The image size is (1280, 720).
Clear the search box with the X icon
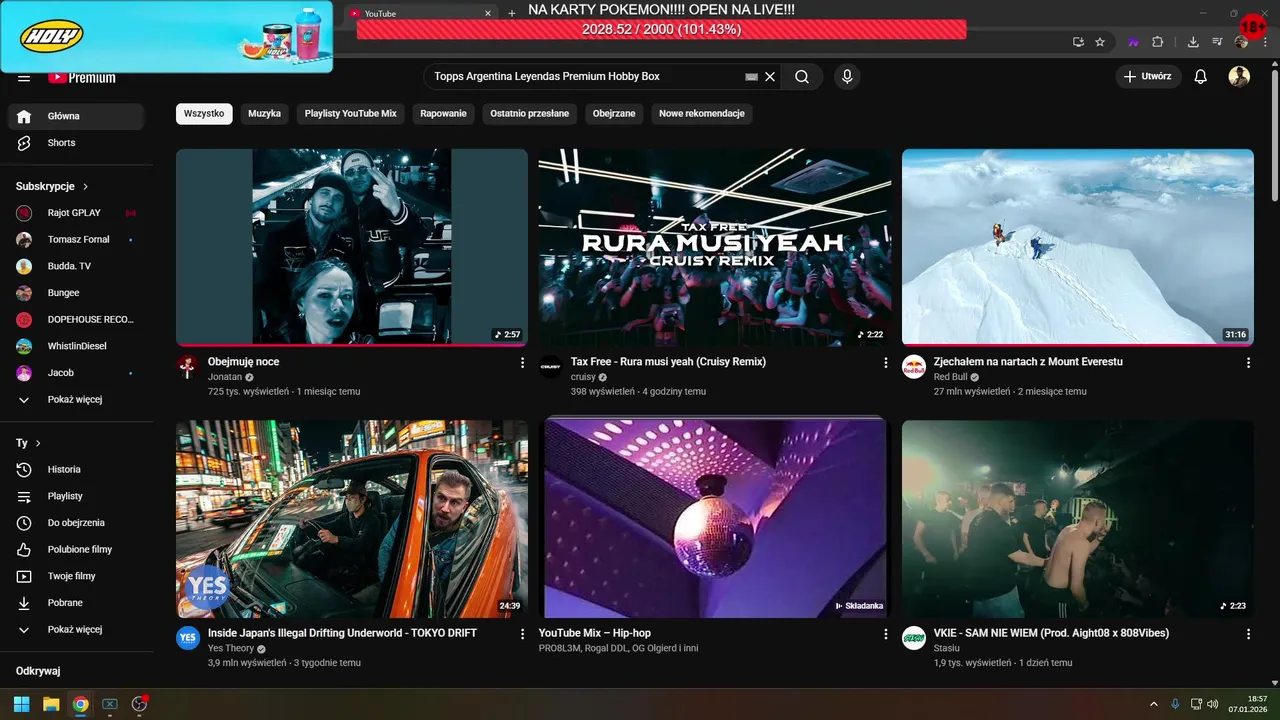point(770,76)
